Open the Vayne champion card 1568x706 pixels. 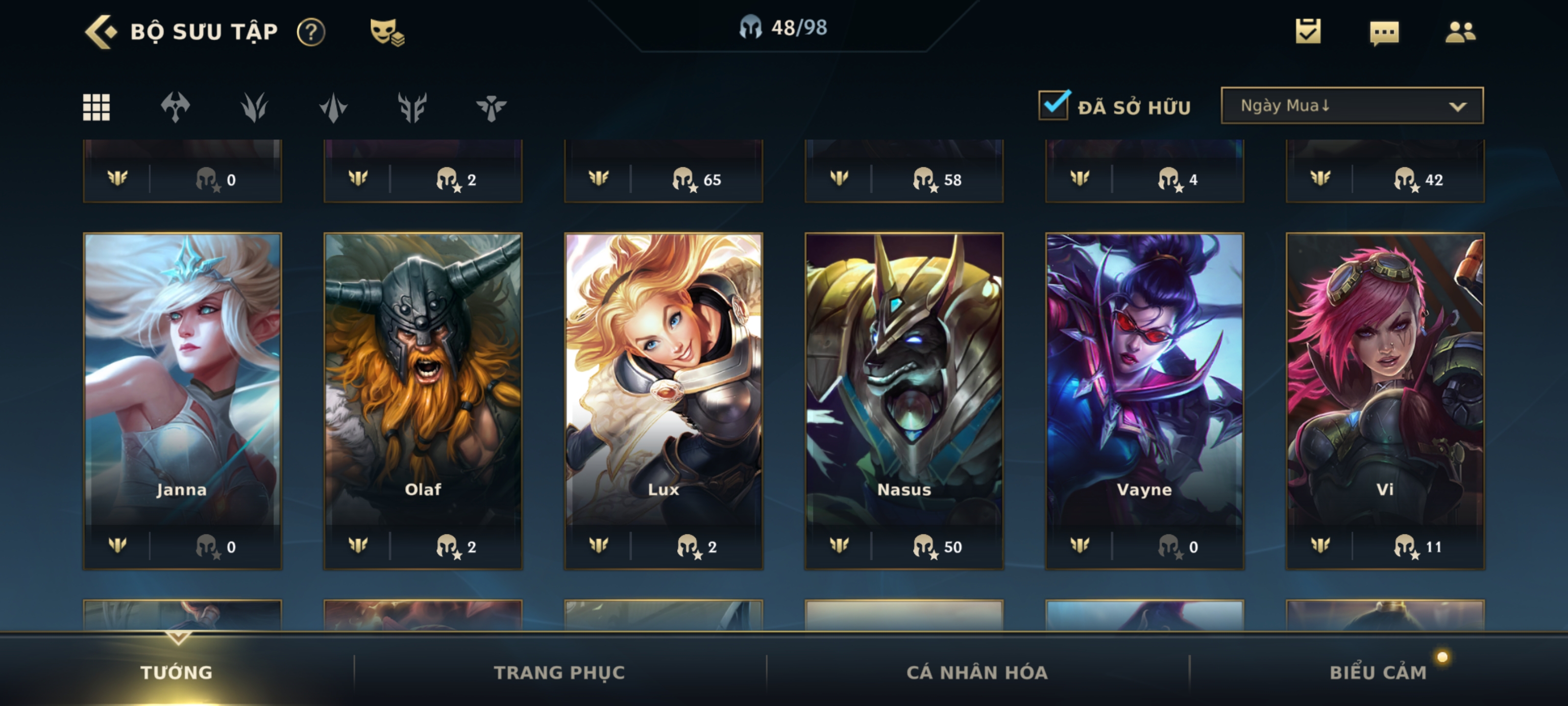tap(1144, 401)
